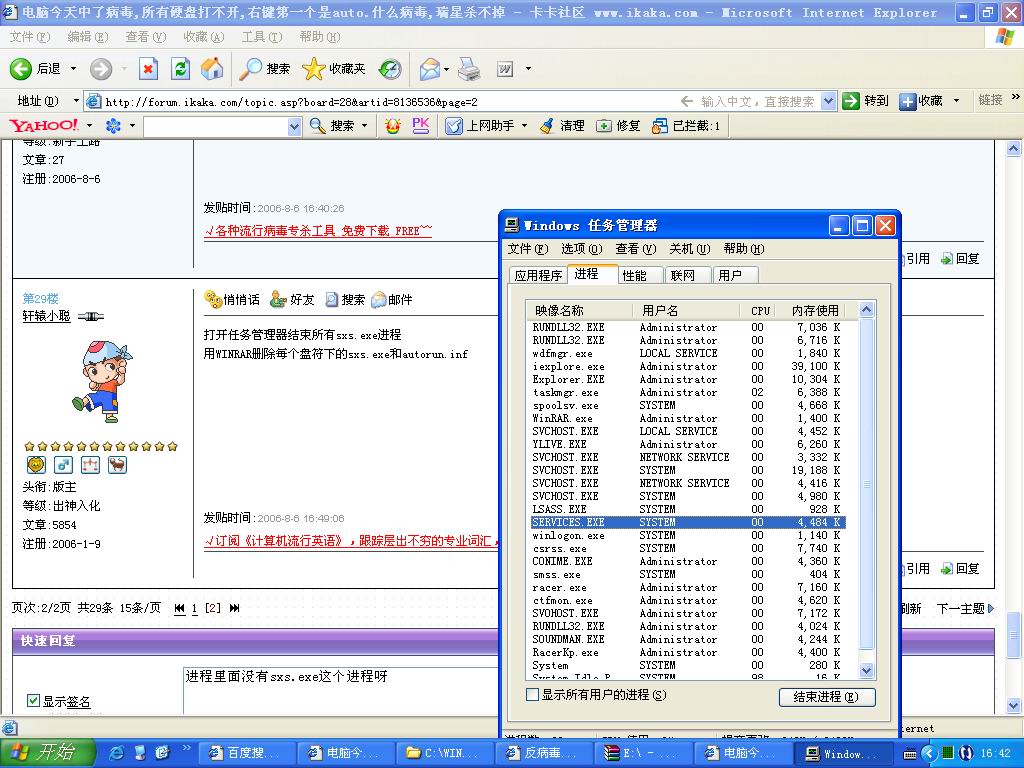Toggle the 显示签名 checkbox
The height and width of the screenshot is (768, 1024).
click(33, 701)
